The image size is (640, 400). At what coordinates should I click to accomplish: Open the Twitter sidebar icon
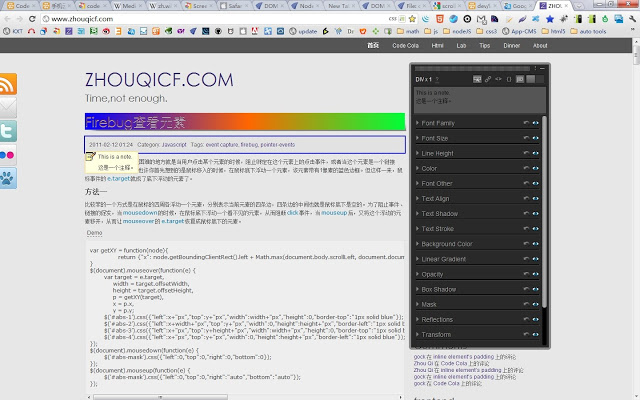pos(8,131)
